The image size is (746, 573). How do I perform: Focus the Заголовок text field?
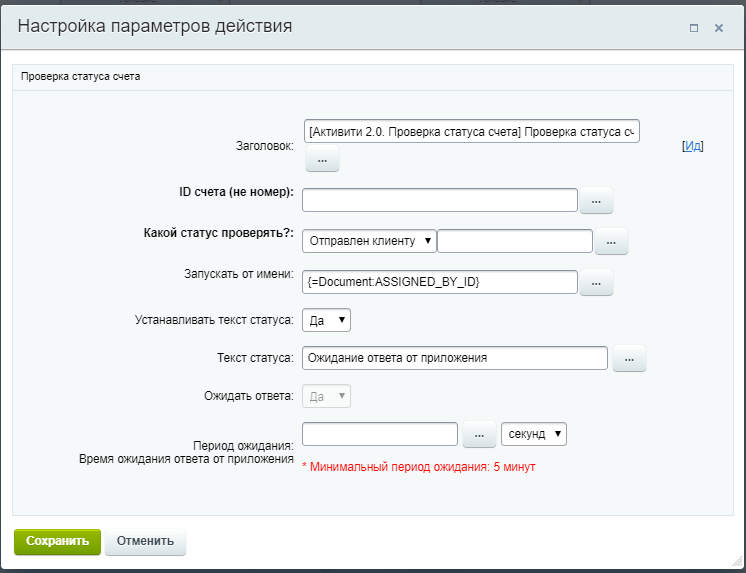click(x=471, y=132)
